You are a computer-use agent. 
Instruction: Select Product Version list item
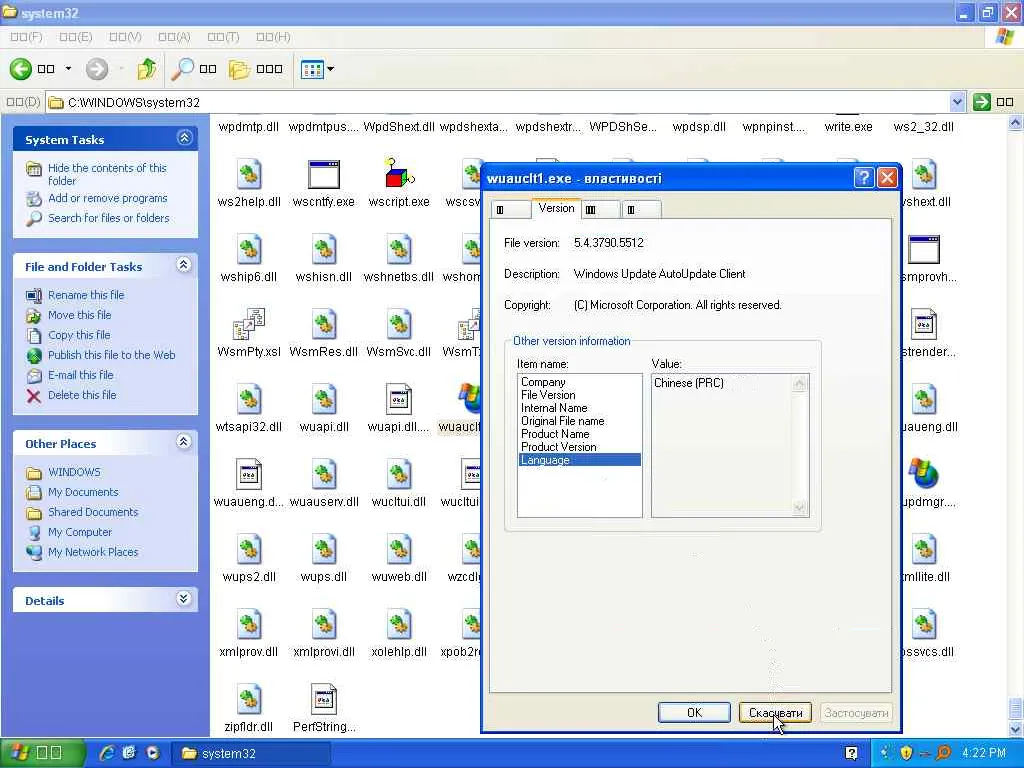pyautogui.click(x=579, y=447)
